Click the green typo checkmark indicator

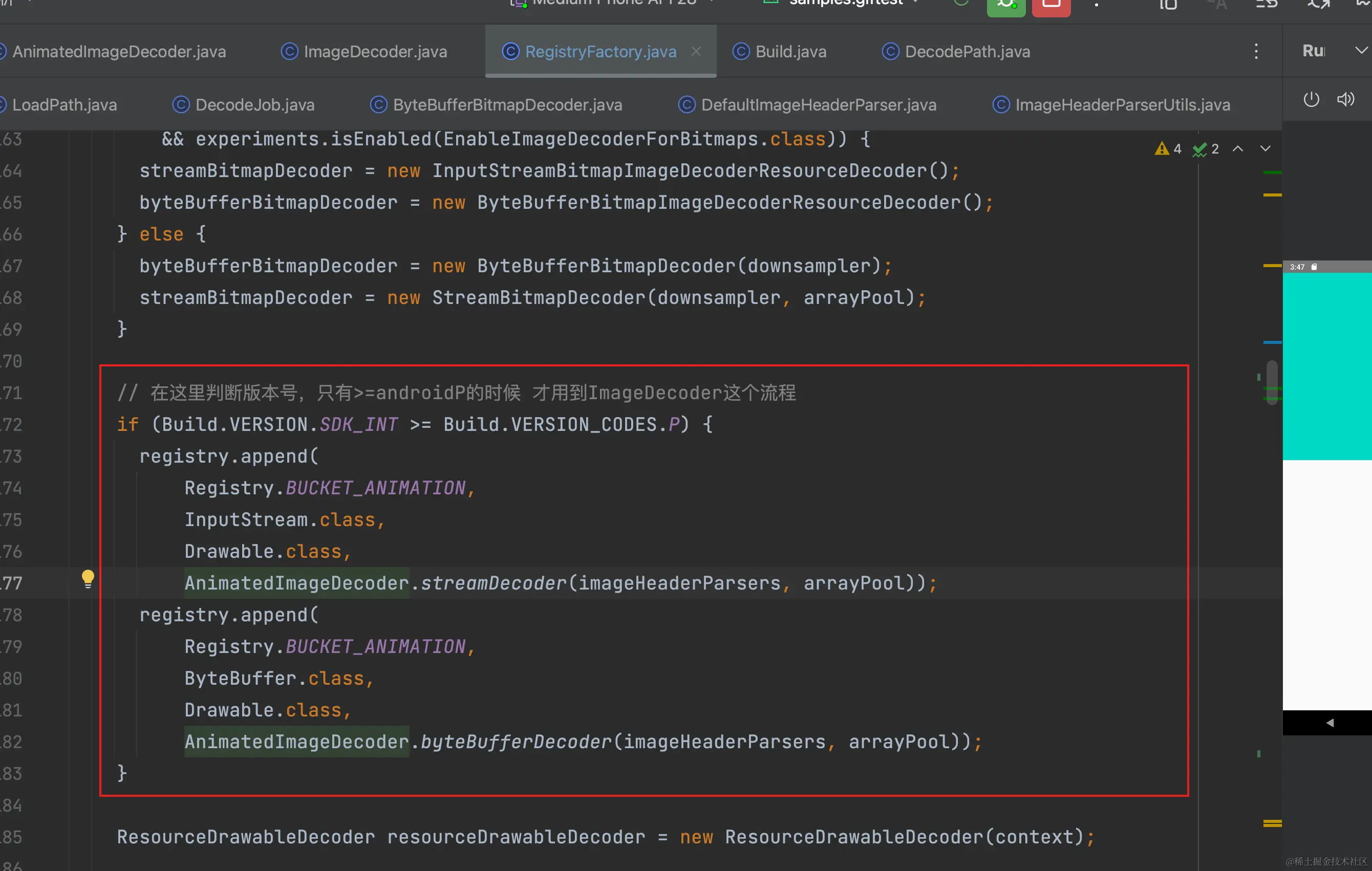tap(1206, 149)
